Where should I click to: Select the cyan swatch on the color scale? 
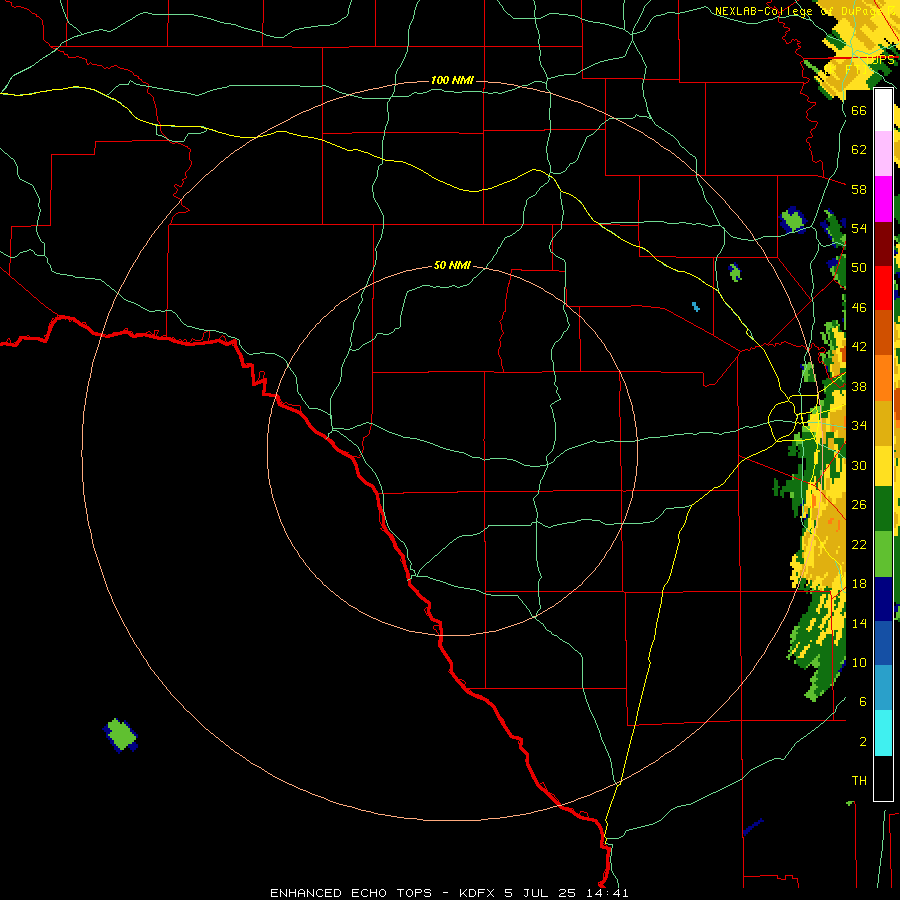click(883, 733)
